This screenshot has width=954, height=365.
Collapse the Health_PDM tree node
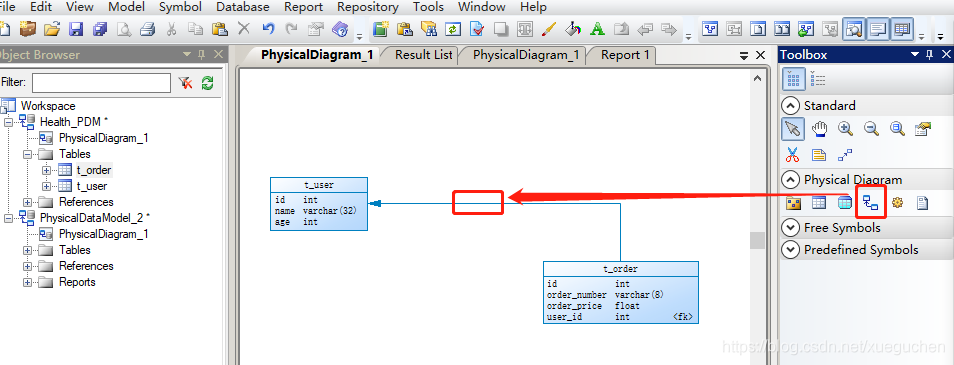9,122
